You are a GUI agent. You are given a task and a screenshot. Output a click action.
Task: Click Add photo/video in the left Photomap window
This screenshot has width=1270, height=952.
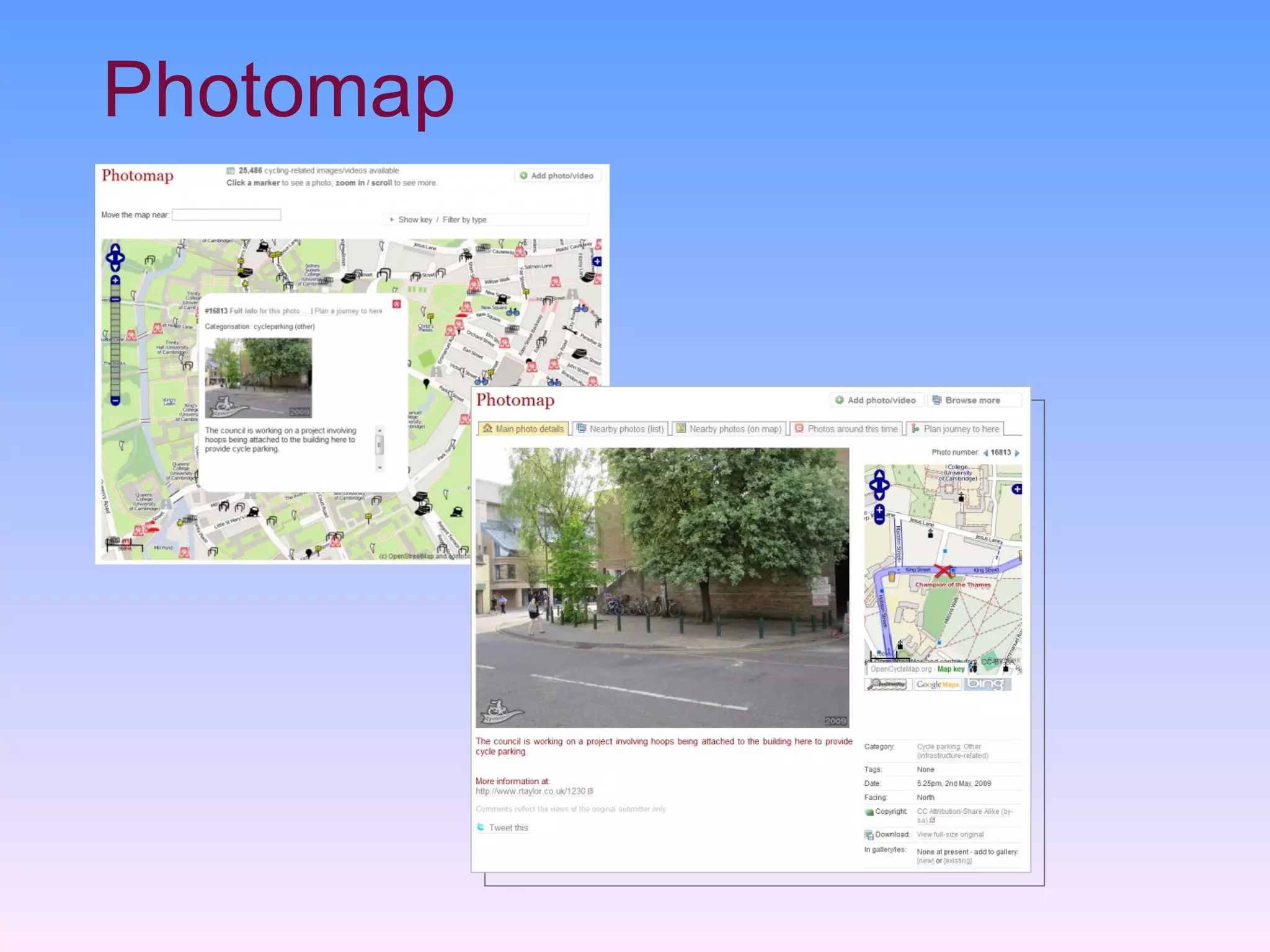coord(556,176)
